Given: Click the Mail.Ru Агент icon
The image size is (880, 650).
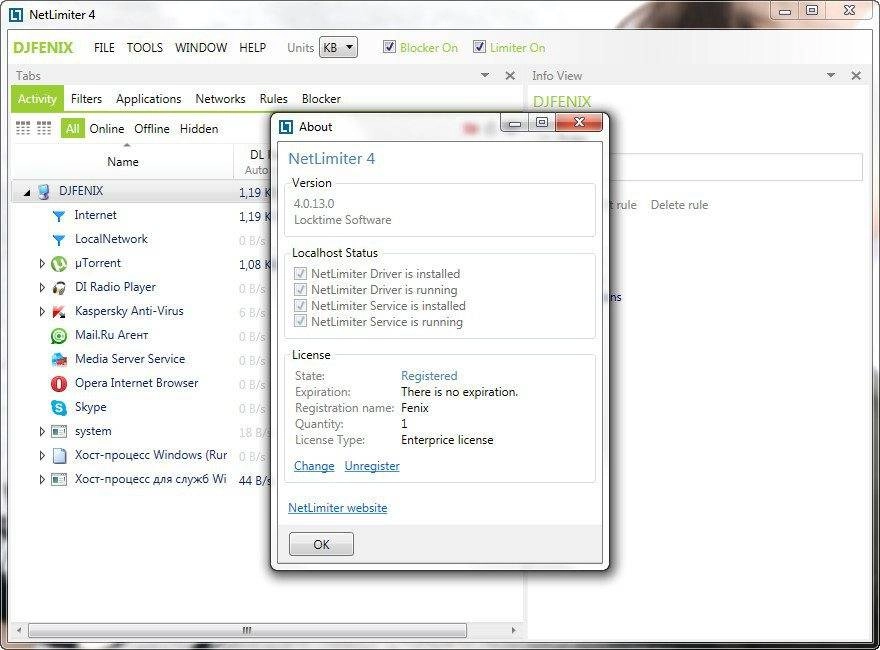Looking at the screenshot, I should click(x=58, y=336).
